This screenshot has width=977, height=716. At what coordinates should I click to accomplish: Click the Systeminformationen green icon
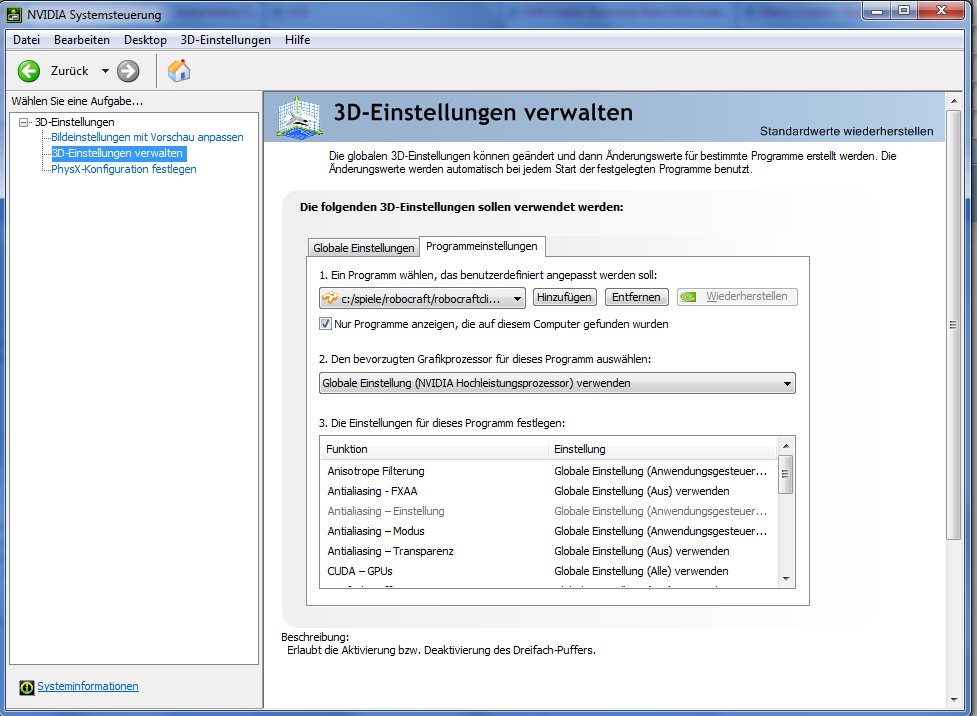(x=26, y=687)
